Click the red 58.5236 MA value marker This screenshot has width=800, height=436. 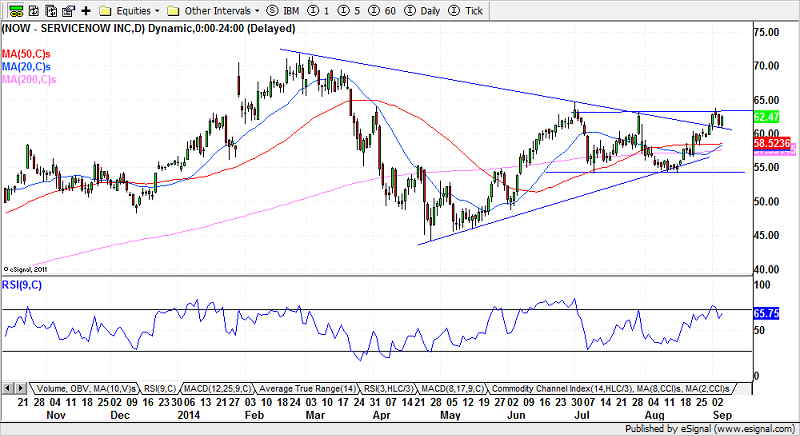tap(772, 143)
